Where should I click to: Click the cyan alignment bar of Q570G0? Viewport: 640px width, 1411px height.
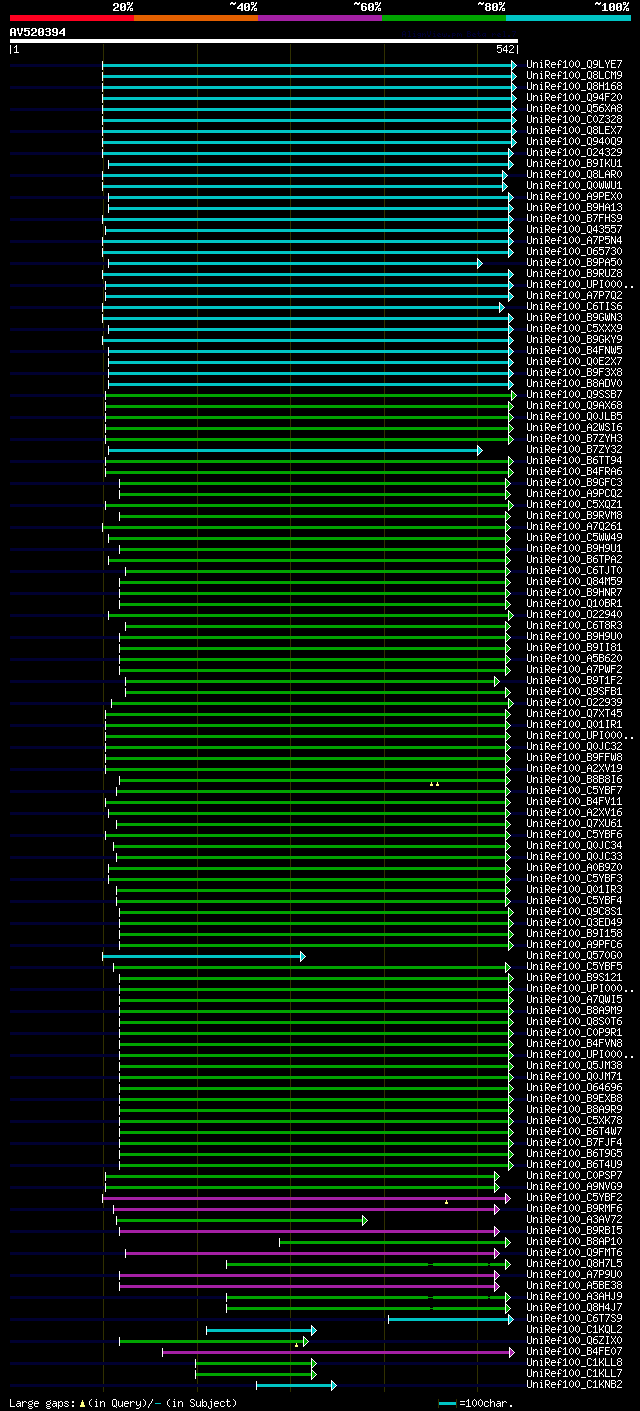point(203,956)
